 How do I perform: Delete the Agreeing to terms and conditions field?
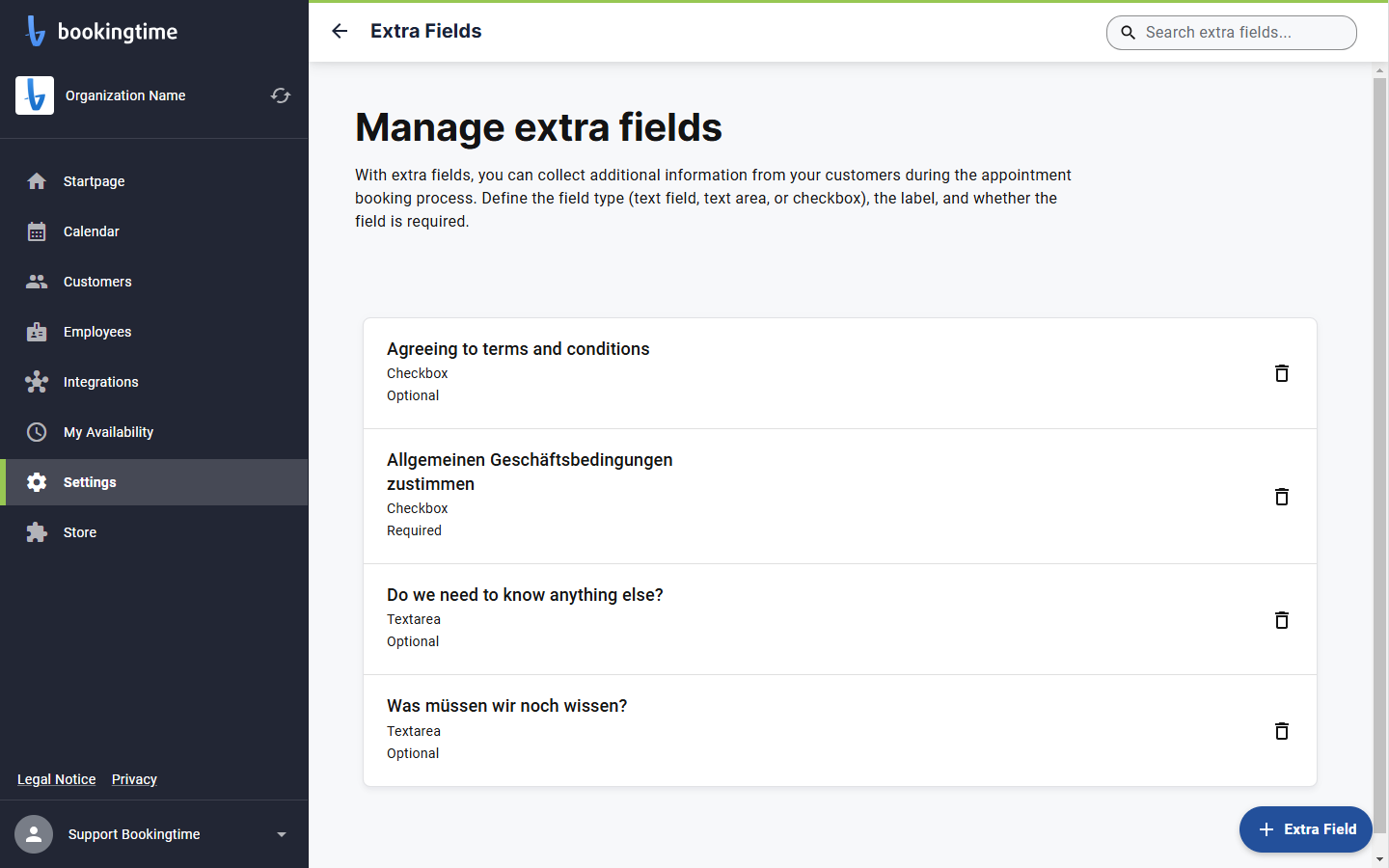tap(1282, 373)
